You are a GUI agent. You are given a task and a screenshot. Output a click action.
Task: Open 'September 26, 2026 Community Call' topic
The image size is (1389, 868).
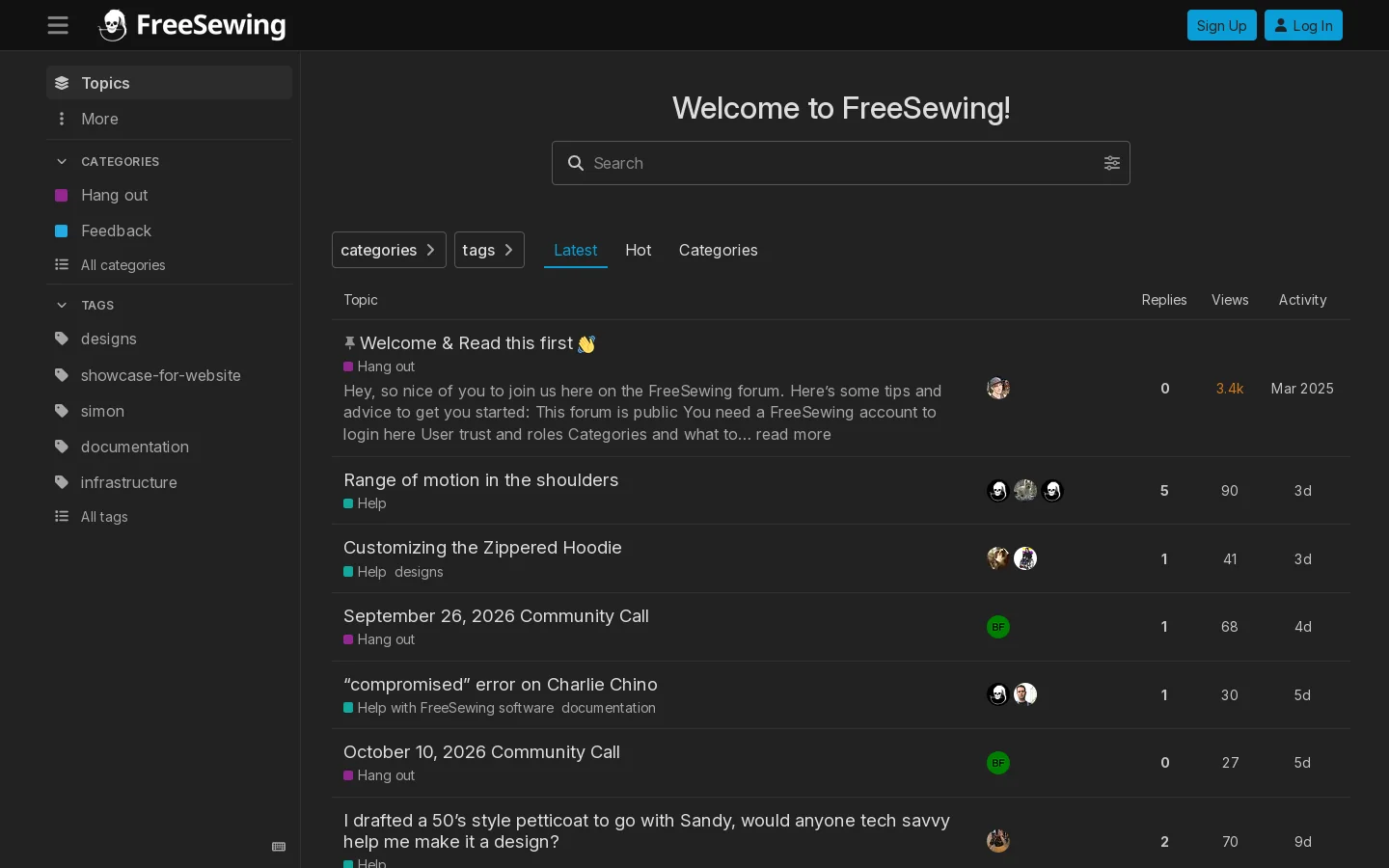click(x=496, y=616)
